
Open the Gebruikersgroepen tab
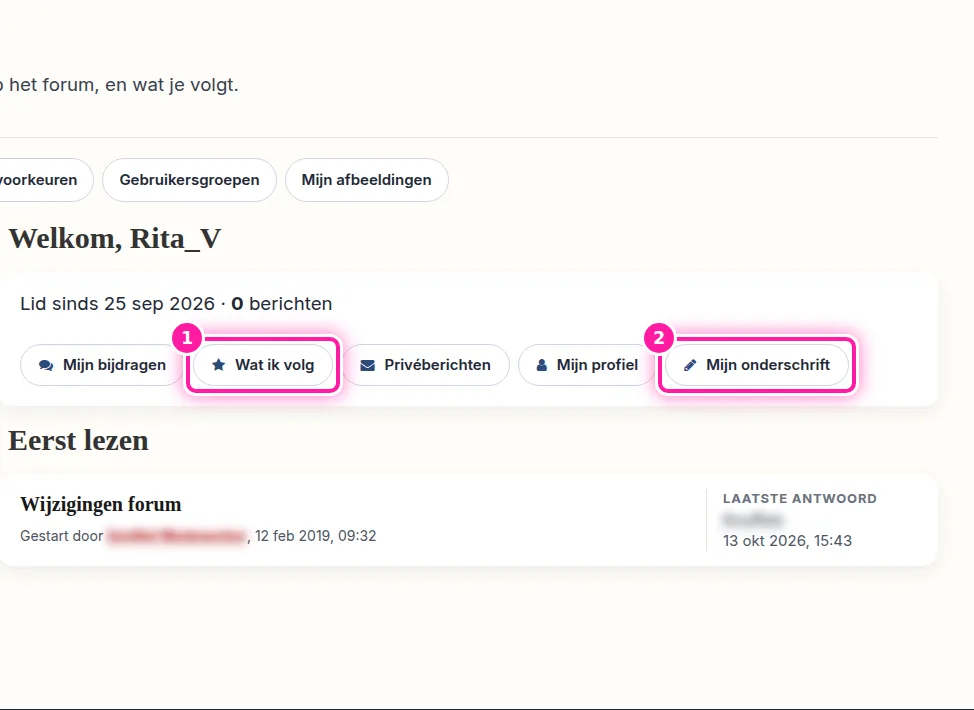pos(189,180)
